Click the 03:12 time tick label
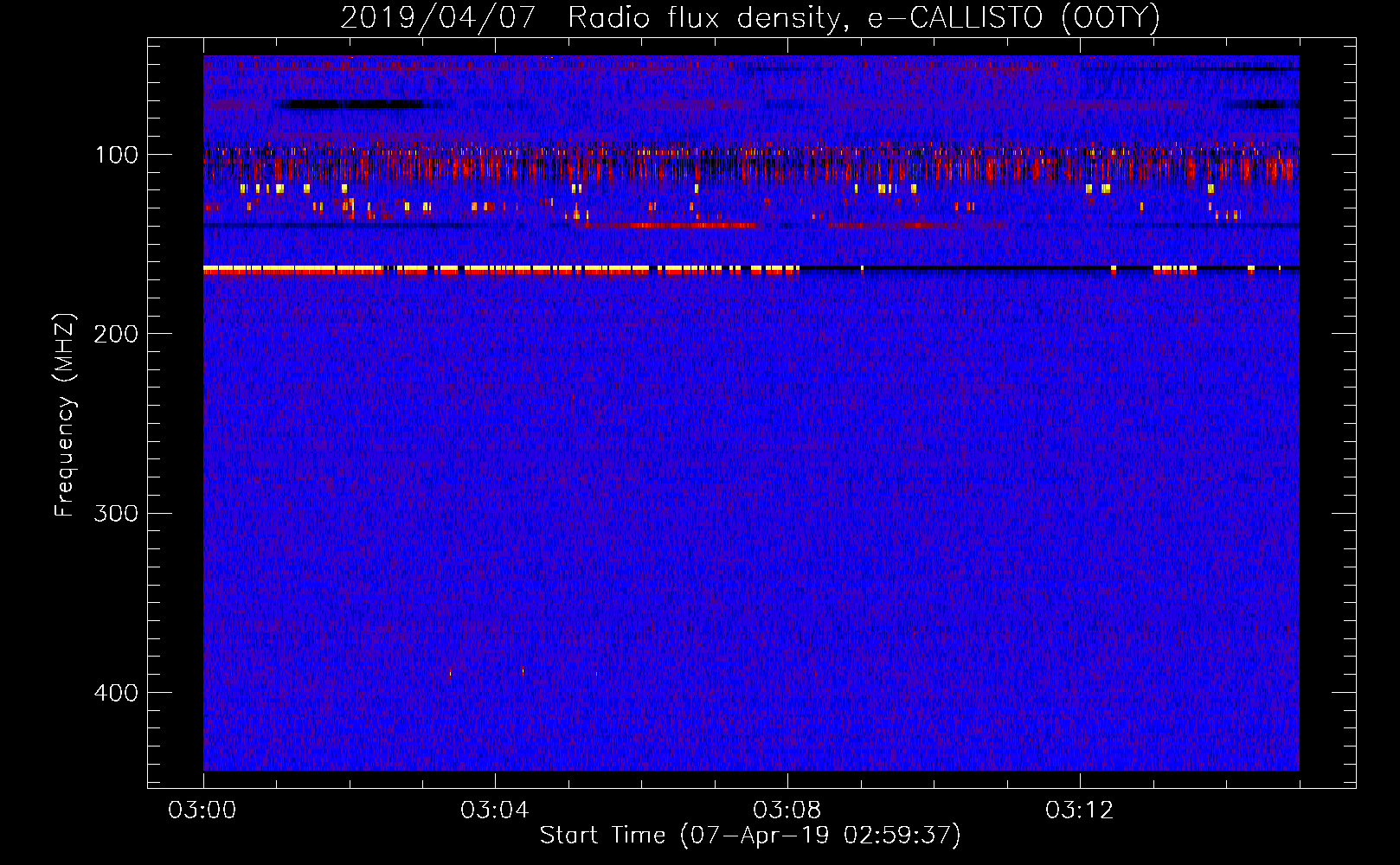 pyautogui.click(x=1080, y=811)
